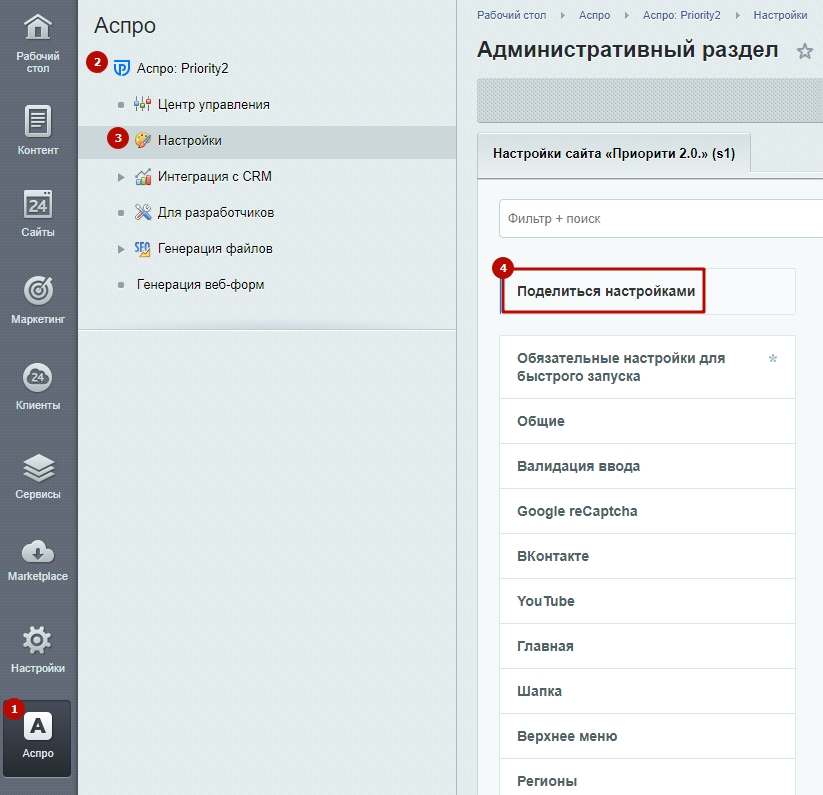Viewport: 823px width, 795px height.
Task: Open the Google reCaptcha settings section
Action: [x=647, y=511]
